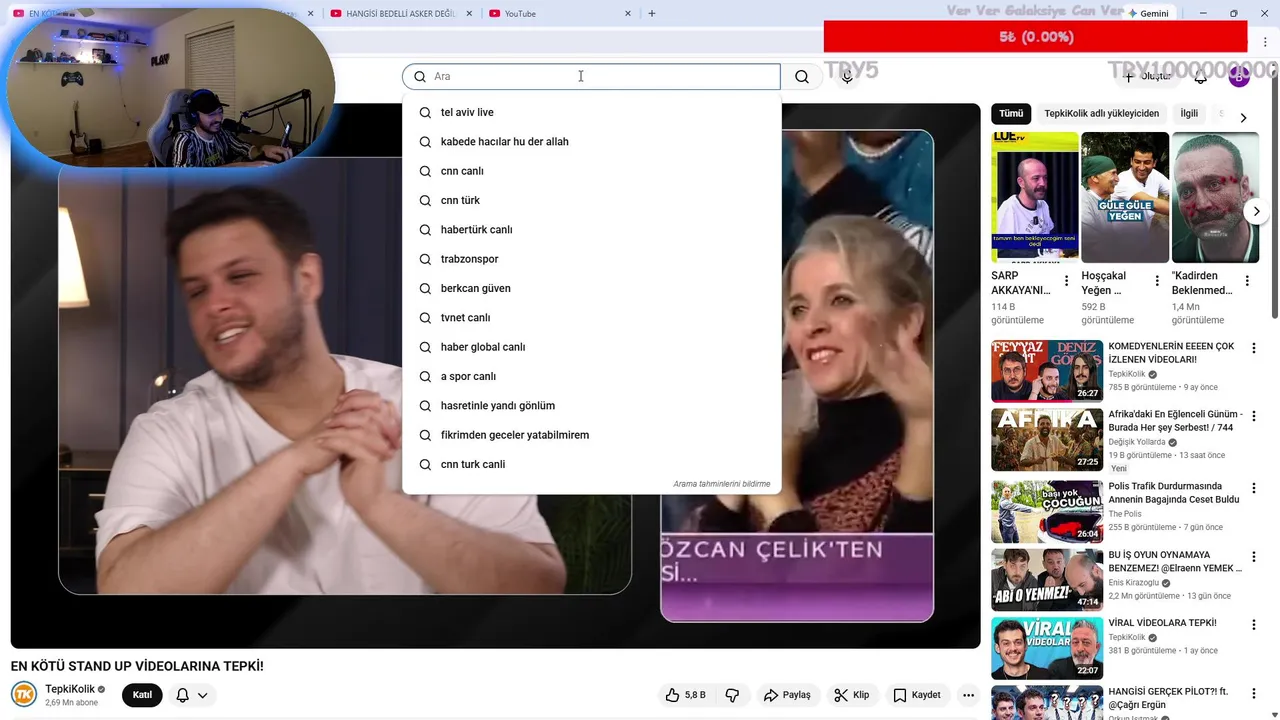Click TepkiKolik channel avatar
The image size is (1280, 720).
click(x=24, y=694)
